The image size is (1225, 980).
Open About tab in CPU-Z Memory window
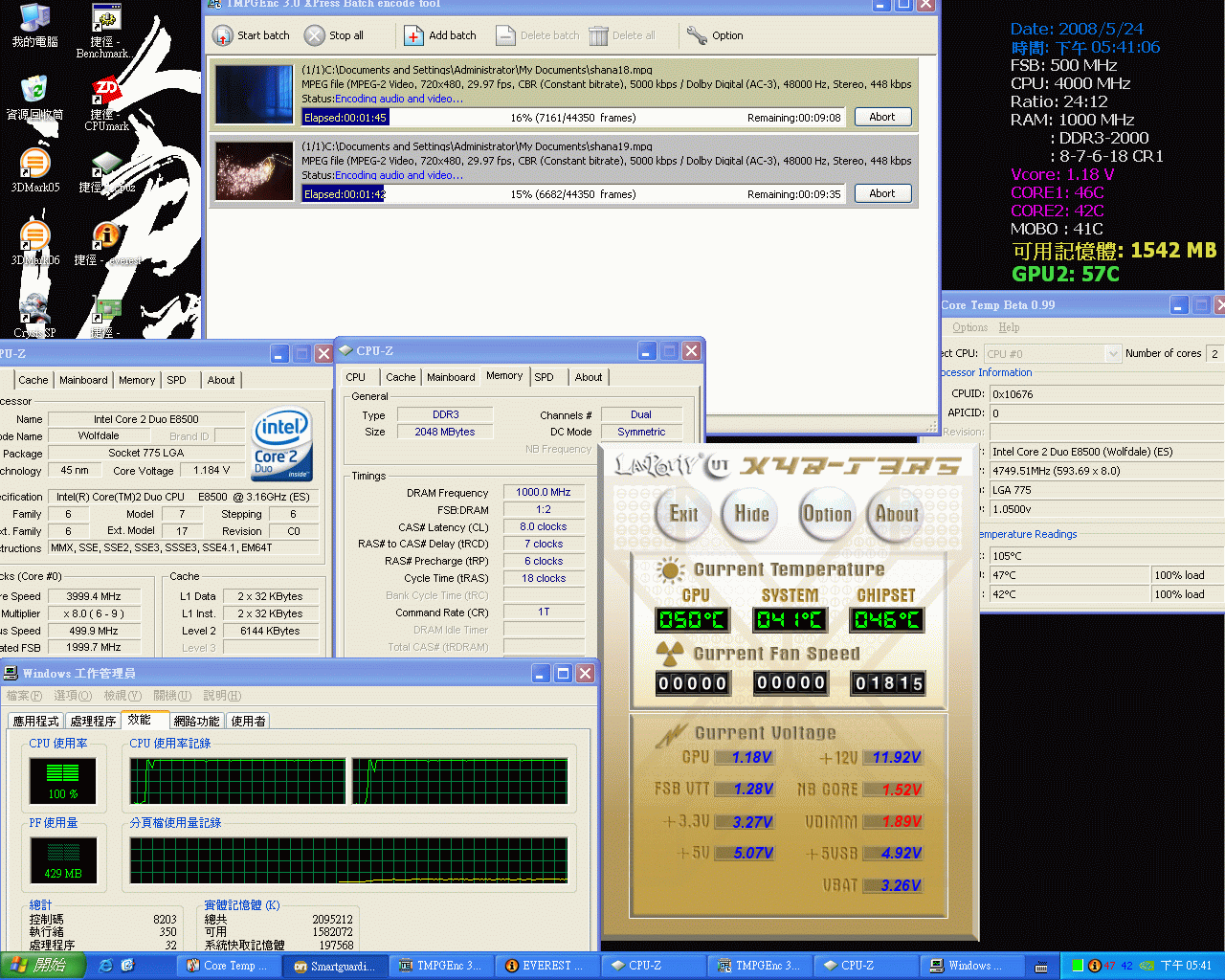point(589,377)
